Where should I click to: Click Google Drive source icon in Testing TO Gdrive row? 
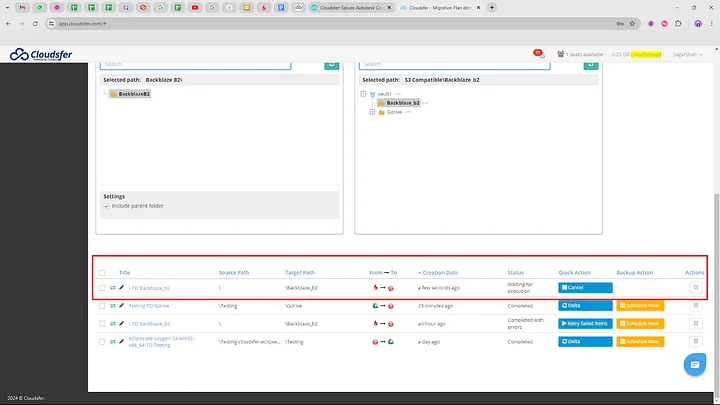pyautogui.click(x=375, y=305)
